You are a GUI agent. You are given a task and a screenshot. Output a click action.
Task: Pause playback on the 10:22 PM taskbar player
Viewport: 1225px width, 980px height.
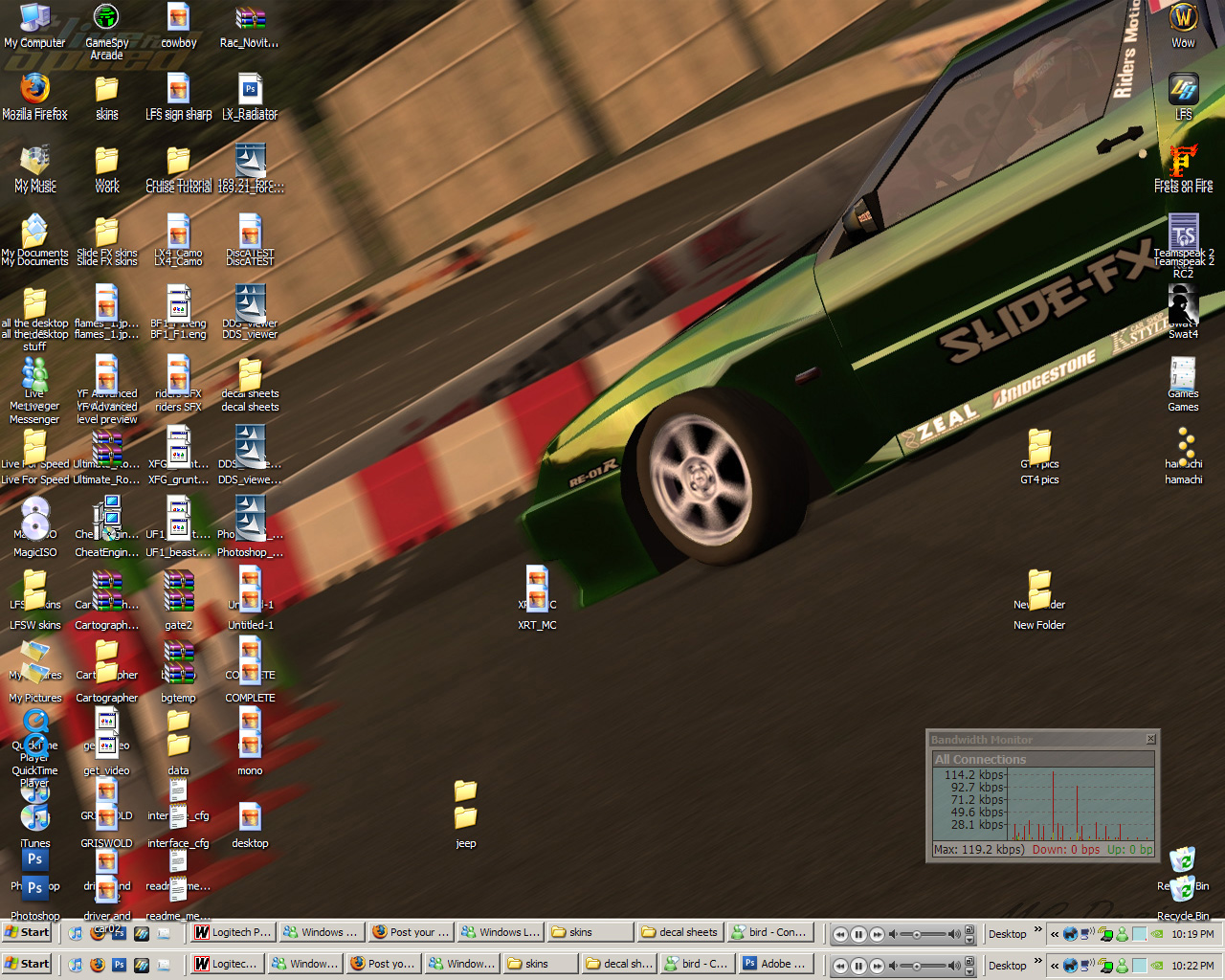coord(858,966)
